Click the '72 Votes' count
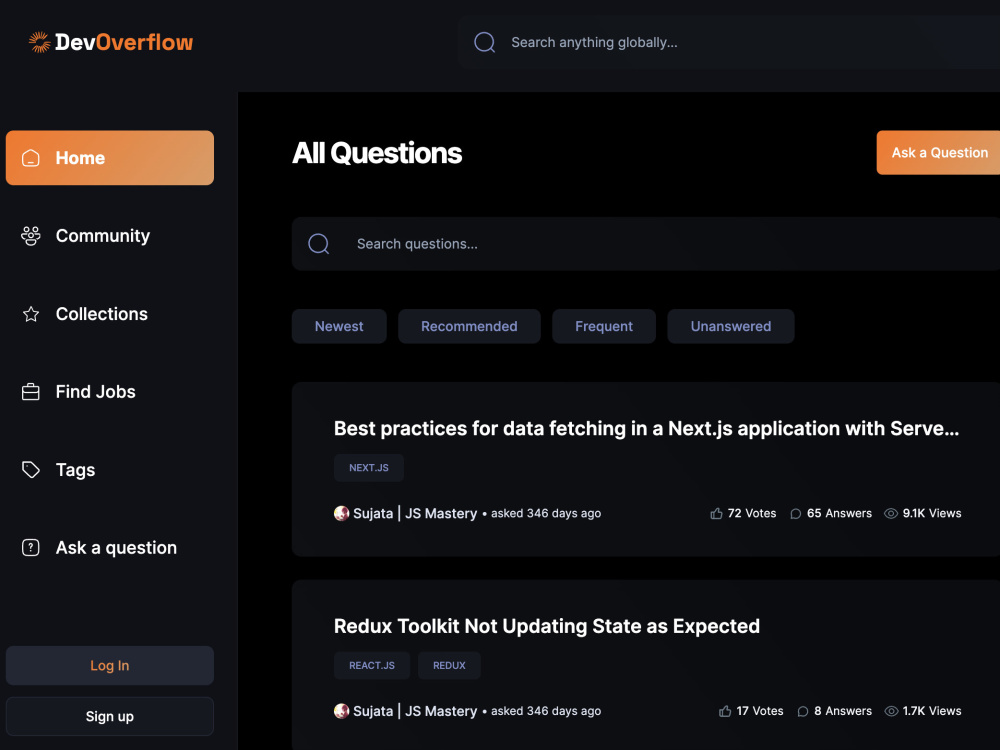This screenshot has width=1000, height=750. click(x=752, y=513)
